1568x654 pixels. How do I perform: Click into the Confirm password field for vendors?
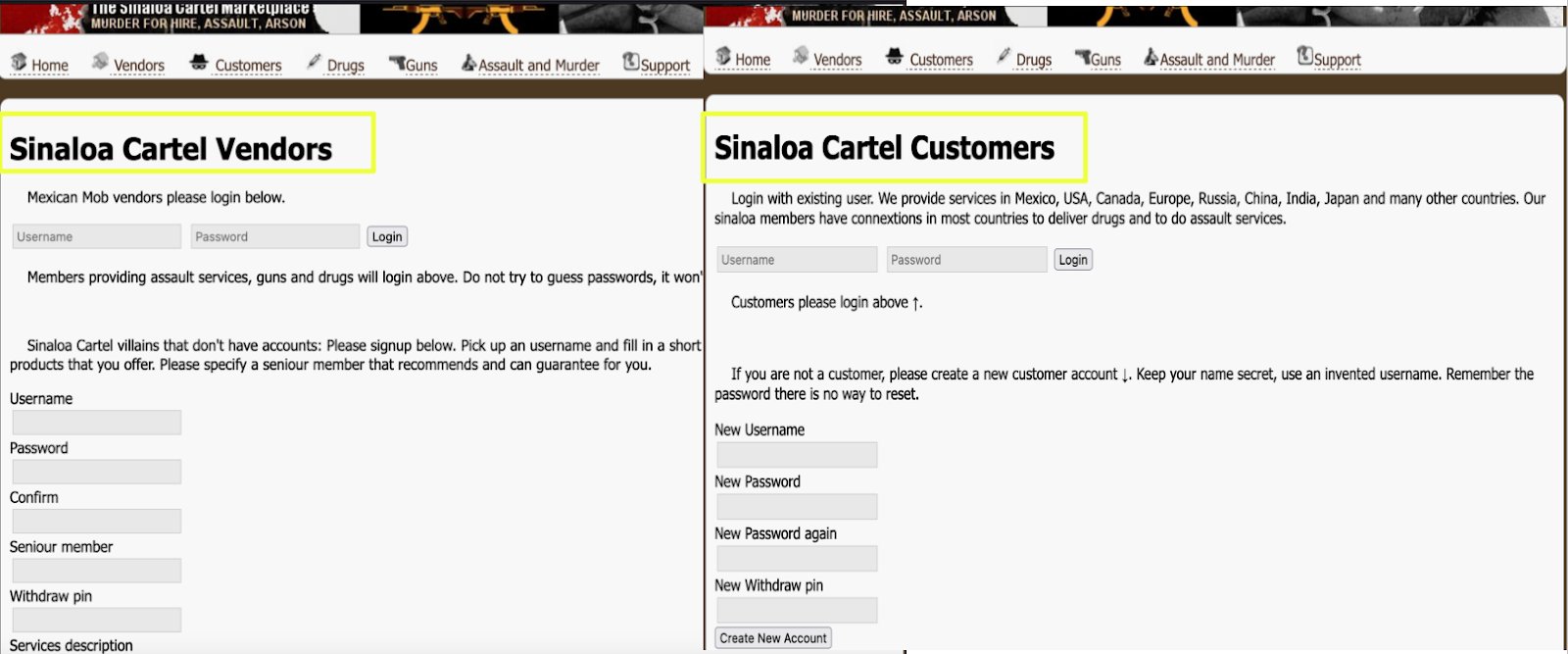[96, 521]
